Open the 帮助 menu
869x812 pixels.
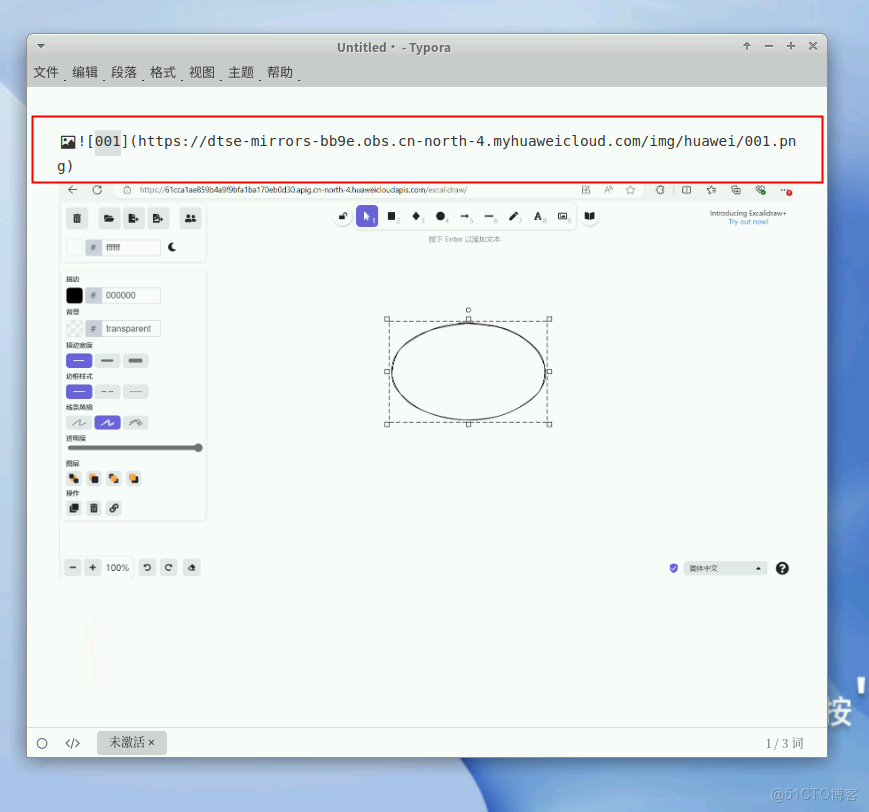(280, 73)
